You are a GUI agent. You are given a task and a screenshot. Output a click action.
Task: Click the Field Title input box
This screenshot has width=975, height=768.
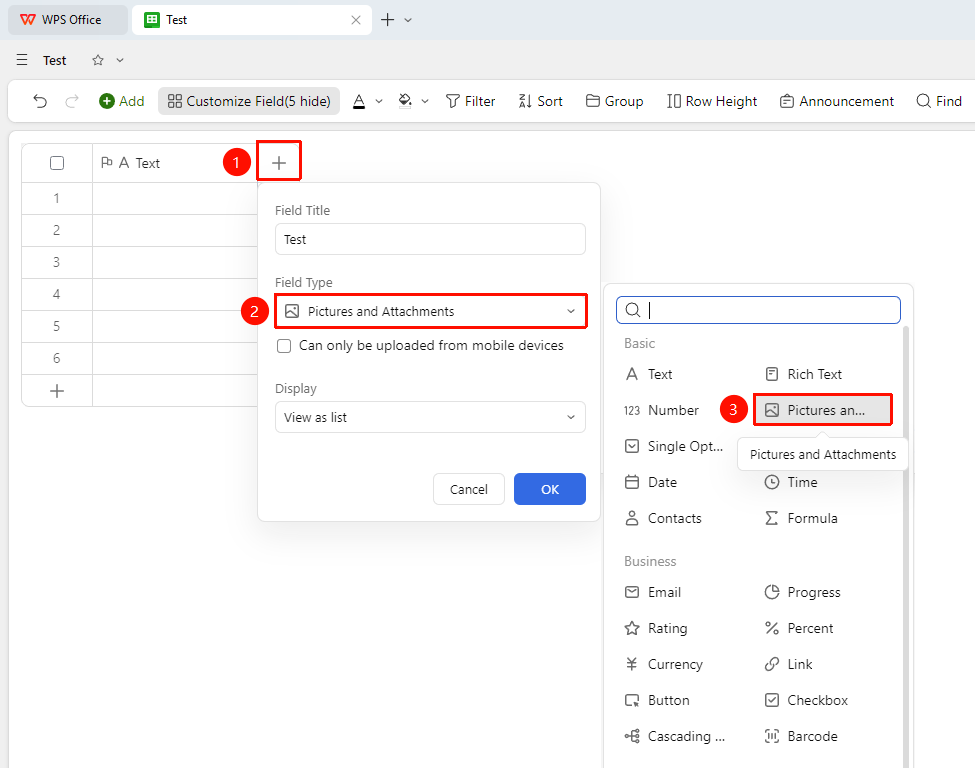pyautogui.click(x=430, y=239)
